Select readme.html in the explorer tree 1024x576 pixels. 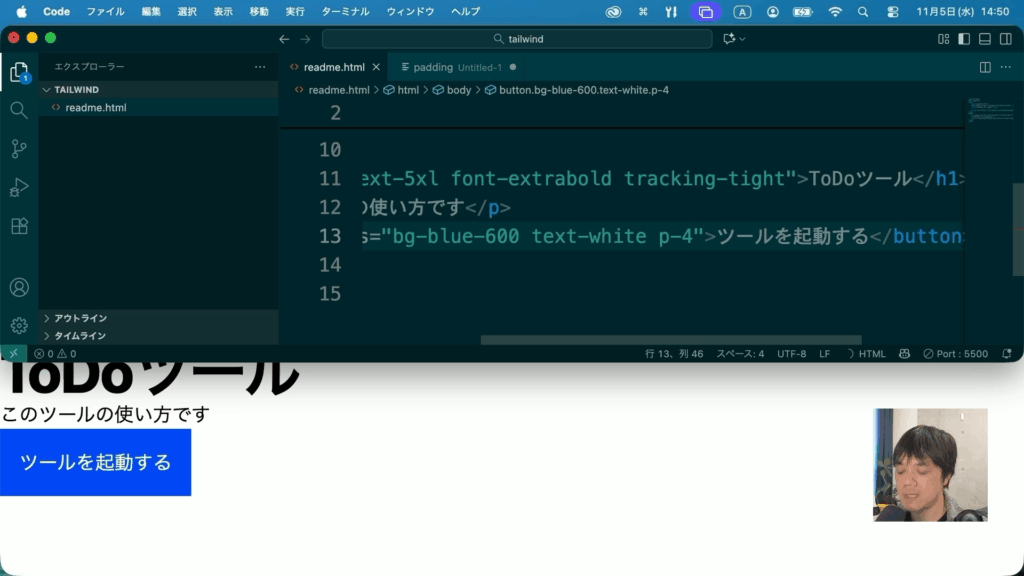click(95, 108)
